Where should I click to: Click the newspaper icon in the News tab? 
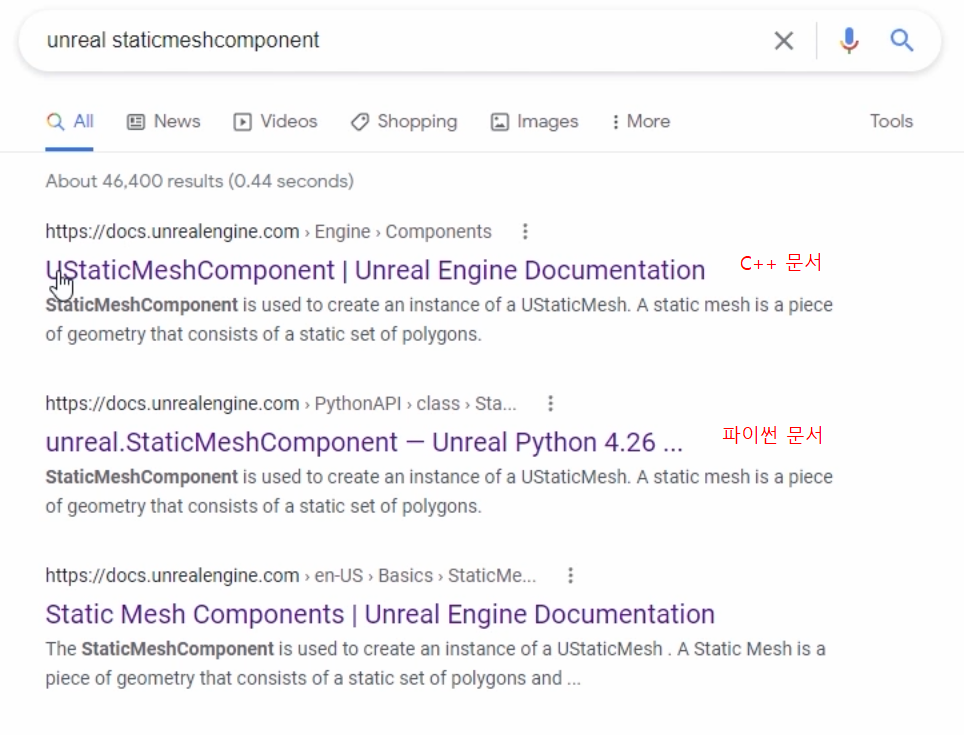coord(135,122)
